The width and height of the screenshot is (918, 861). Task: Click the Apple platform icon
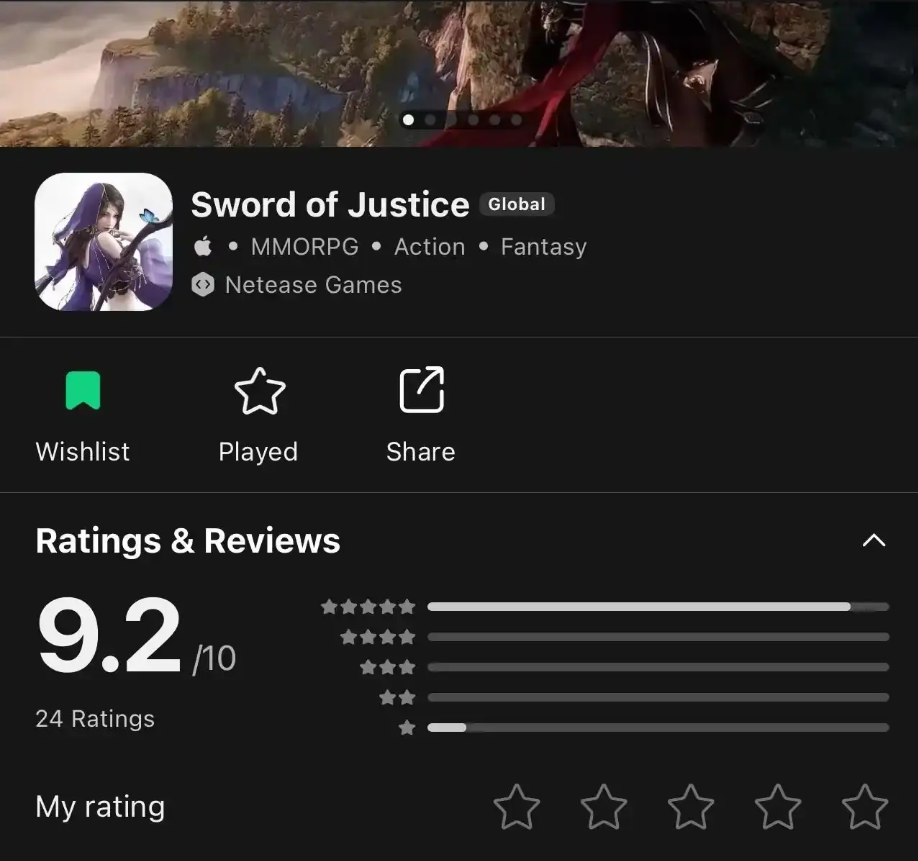(x=203, y=246)
